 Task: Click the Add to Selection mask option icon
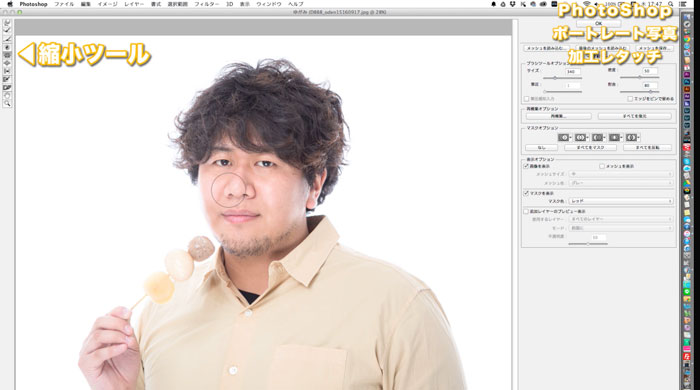tap(581, 137)
